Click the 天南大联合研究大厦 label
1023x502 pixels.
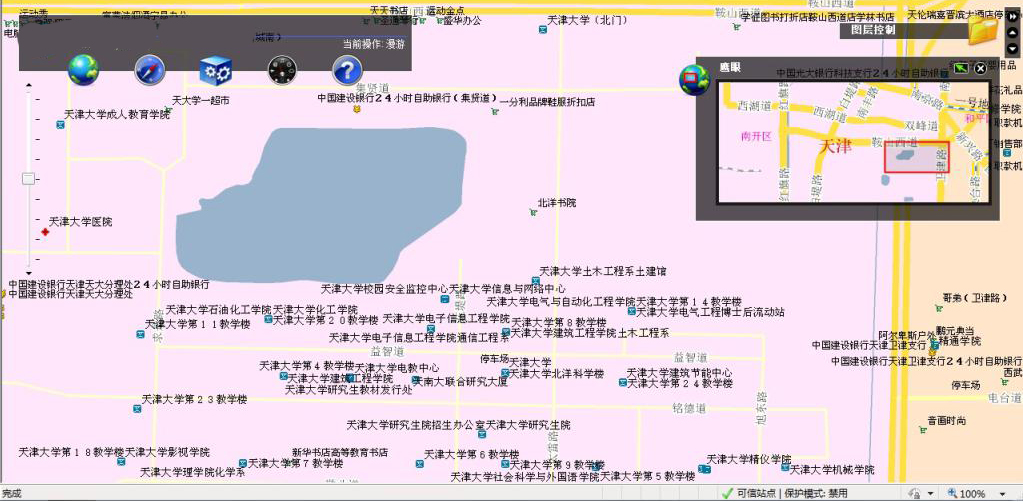pyautogui.click(x=461, y=381)
